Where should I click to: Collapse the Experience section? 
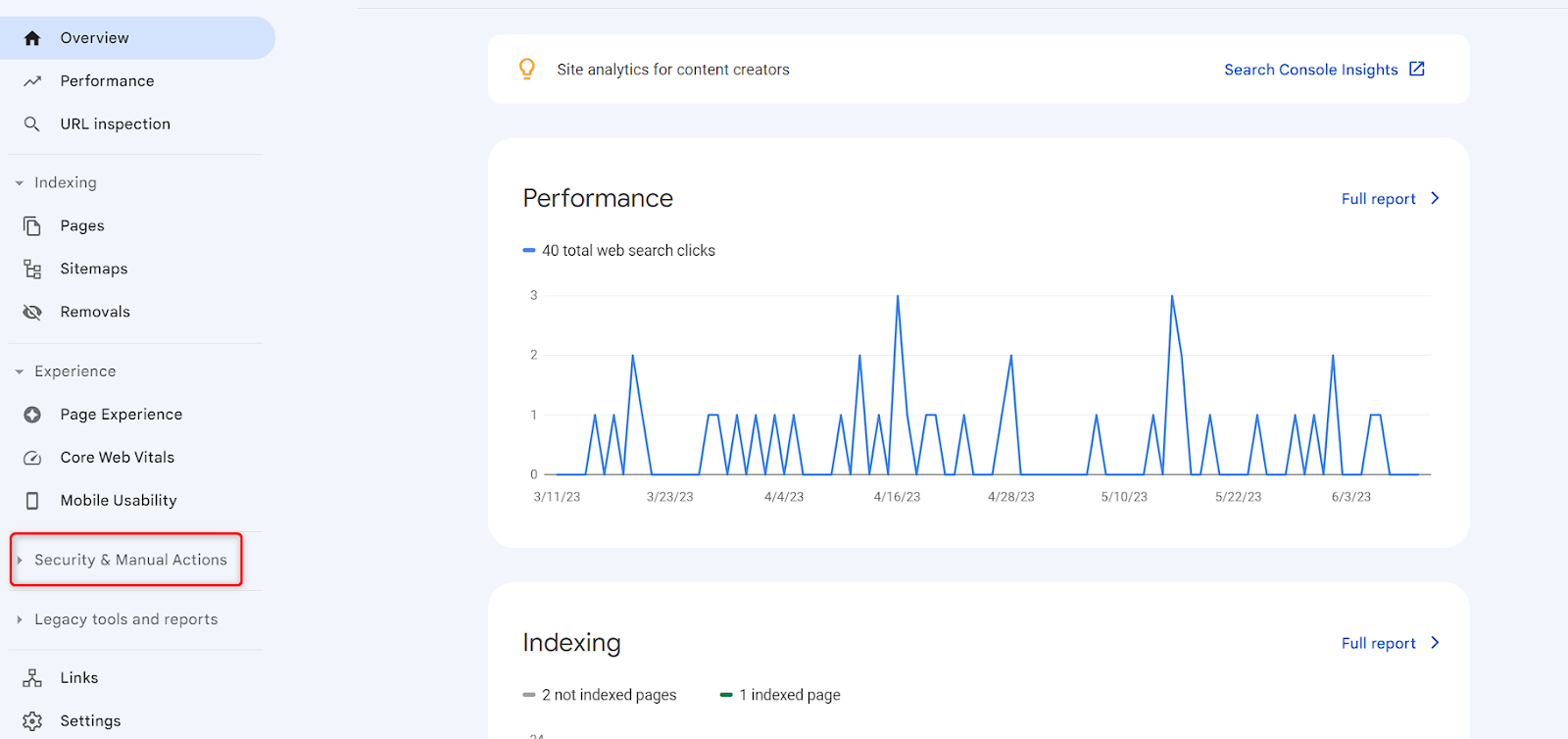click(20, 372)
